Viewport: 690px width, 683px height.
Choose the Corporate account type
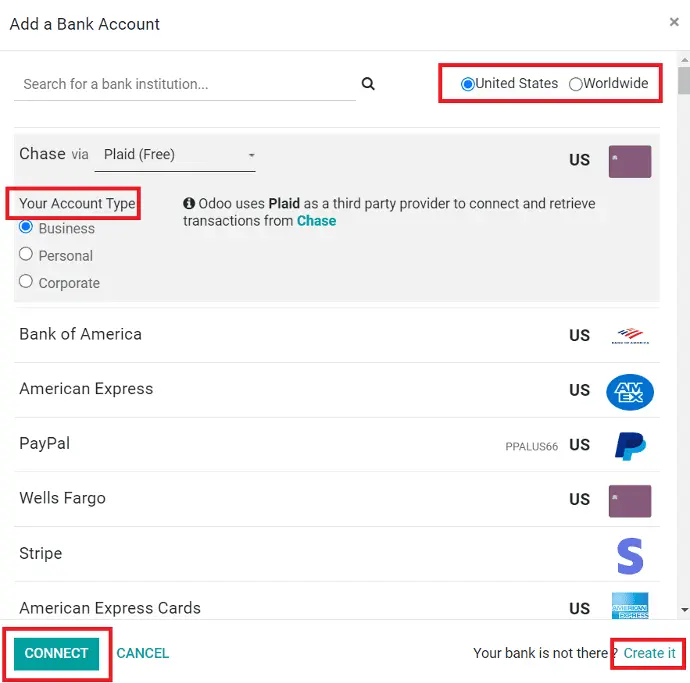click(26, 281)
